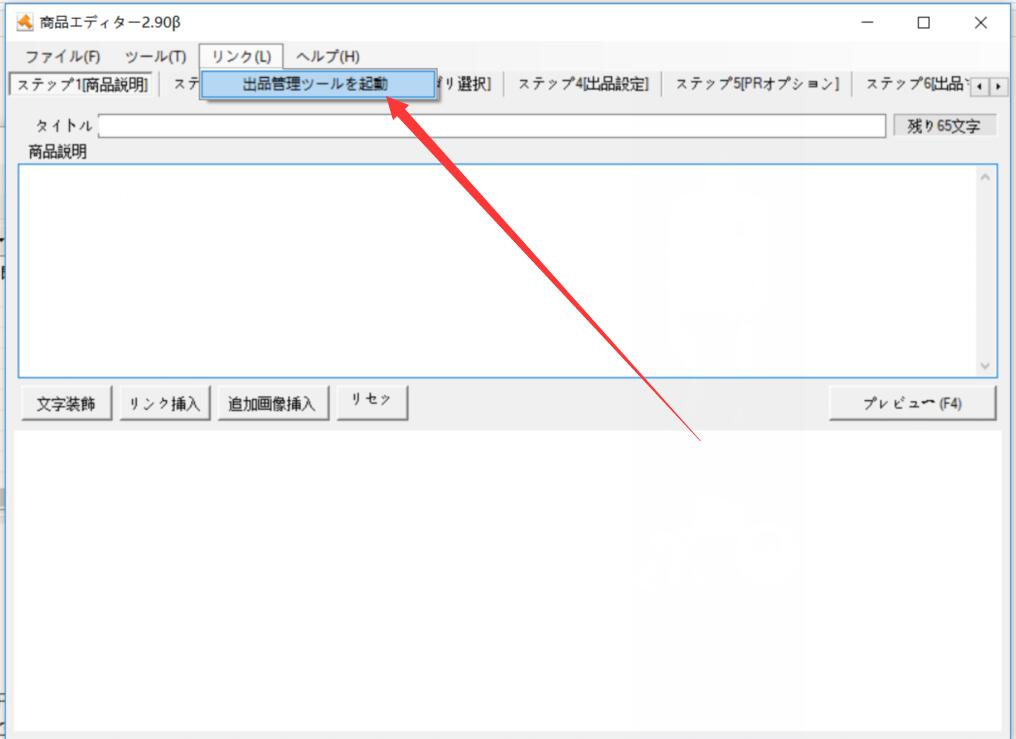Image resolution: width=1016 pixels, height=739 pixels.
Task: Open the ファイル(F) menu
Action: coord(63,56)
